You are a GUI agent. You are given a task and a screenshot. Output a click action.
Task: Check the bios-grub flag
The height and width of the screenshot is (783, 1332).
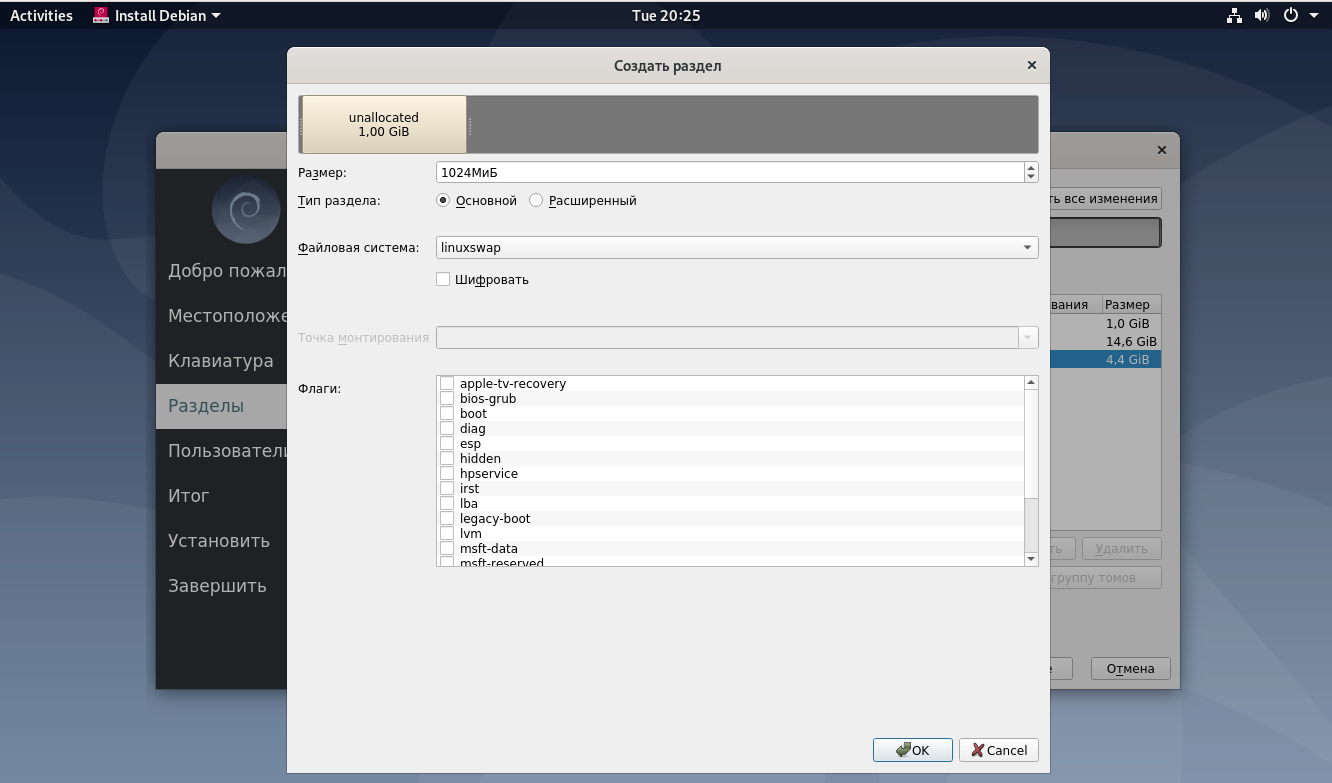(447, 398)
